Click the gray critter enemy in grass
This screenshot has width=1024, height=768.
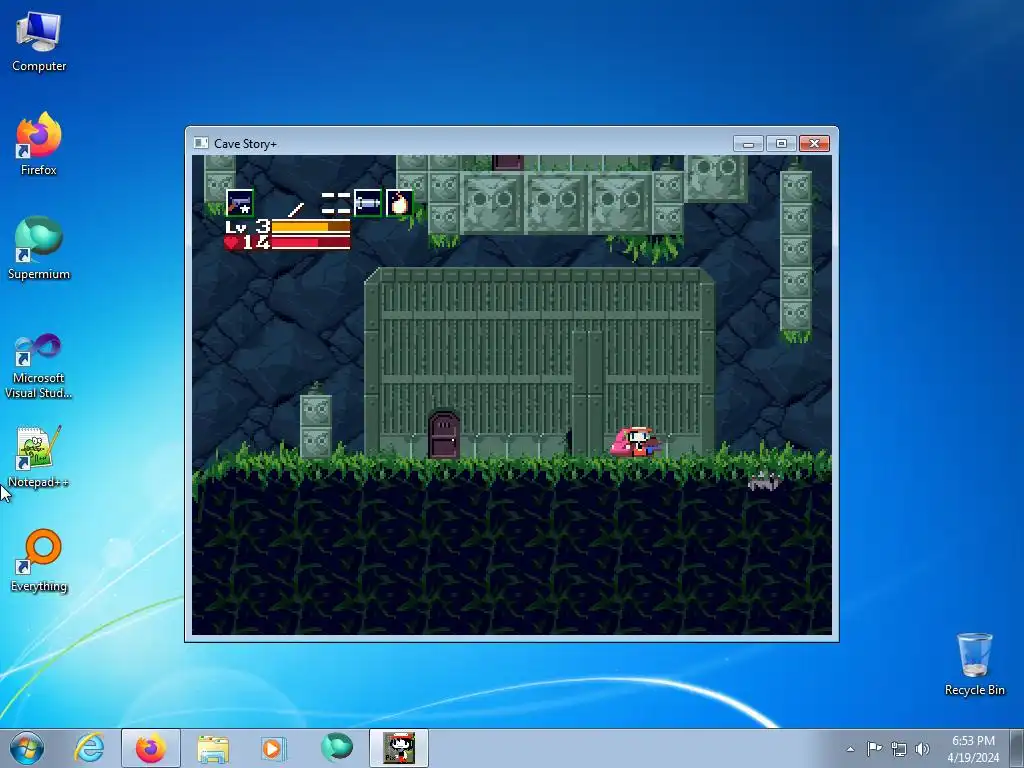tap(764, 481)
